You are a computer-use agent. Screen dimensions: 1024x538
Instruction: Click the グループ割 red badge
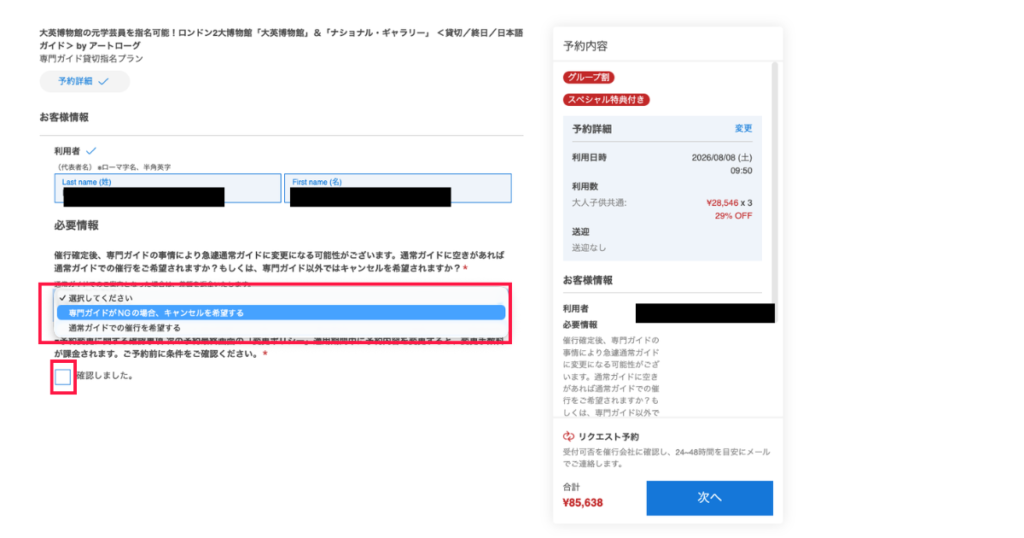click(588, 77)
